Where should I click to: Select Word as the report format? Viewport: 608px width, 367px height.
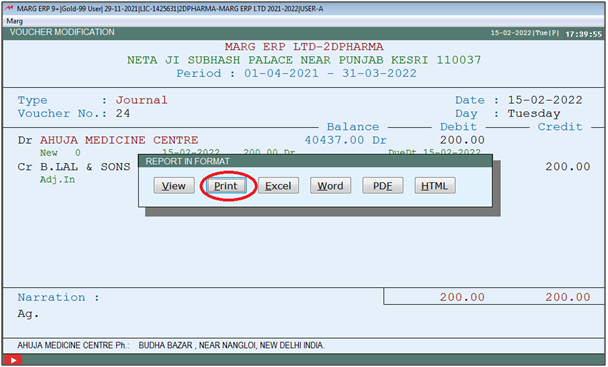pyautogui.click(x=330, y=186)
